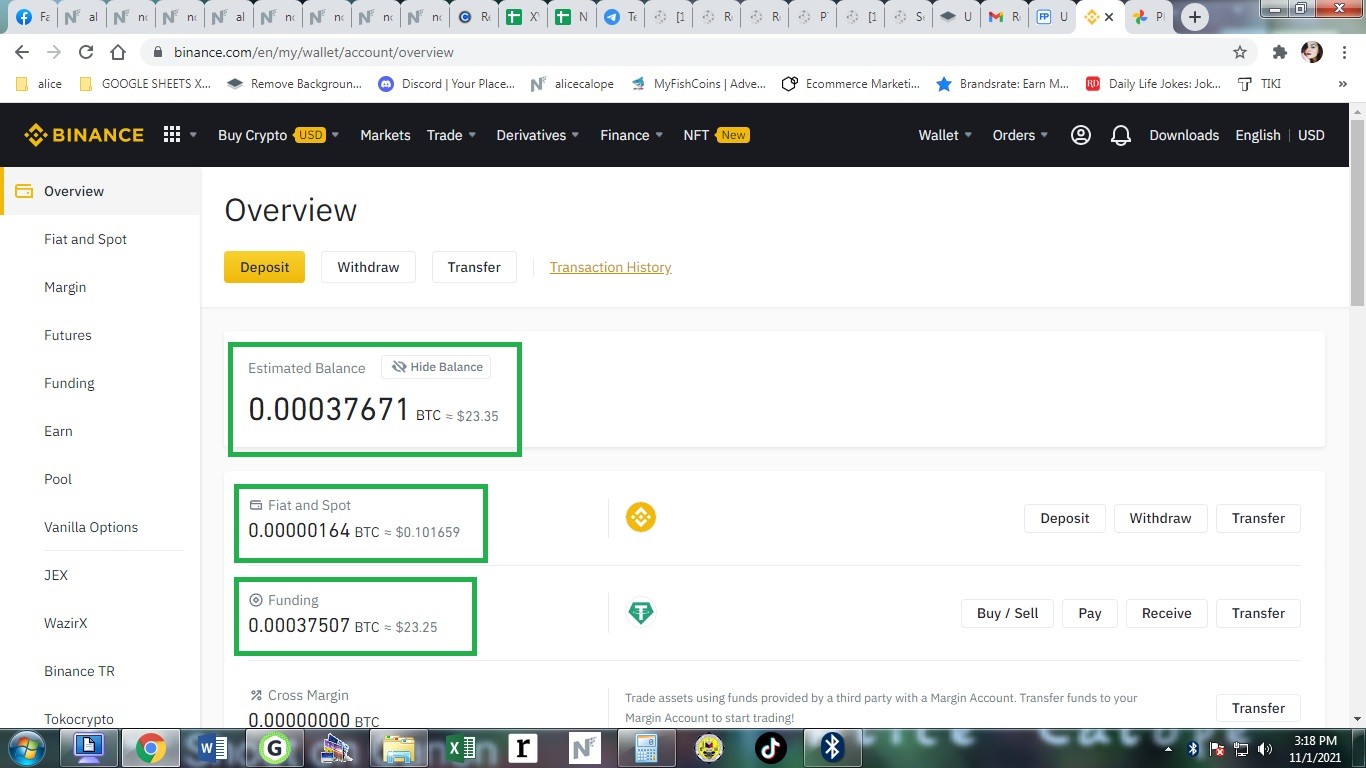Click Buy / Sell in the Funding row

coord(1007,613)
